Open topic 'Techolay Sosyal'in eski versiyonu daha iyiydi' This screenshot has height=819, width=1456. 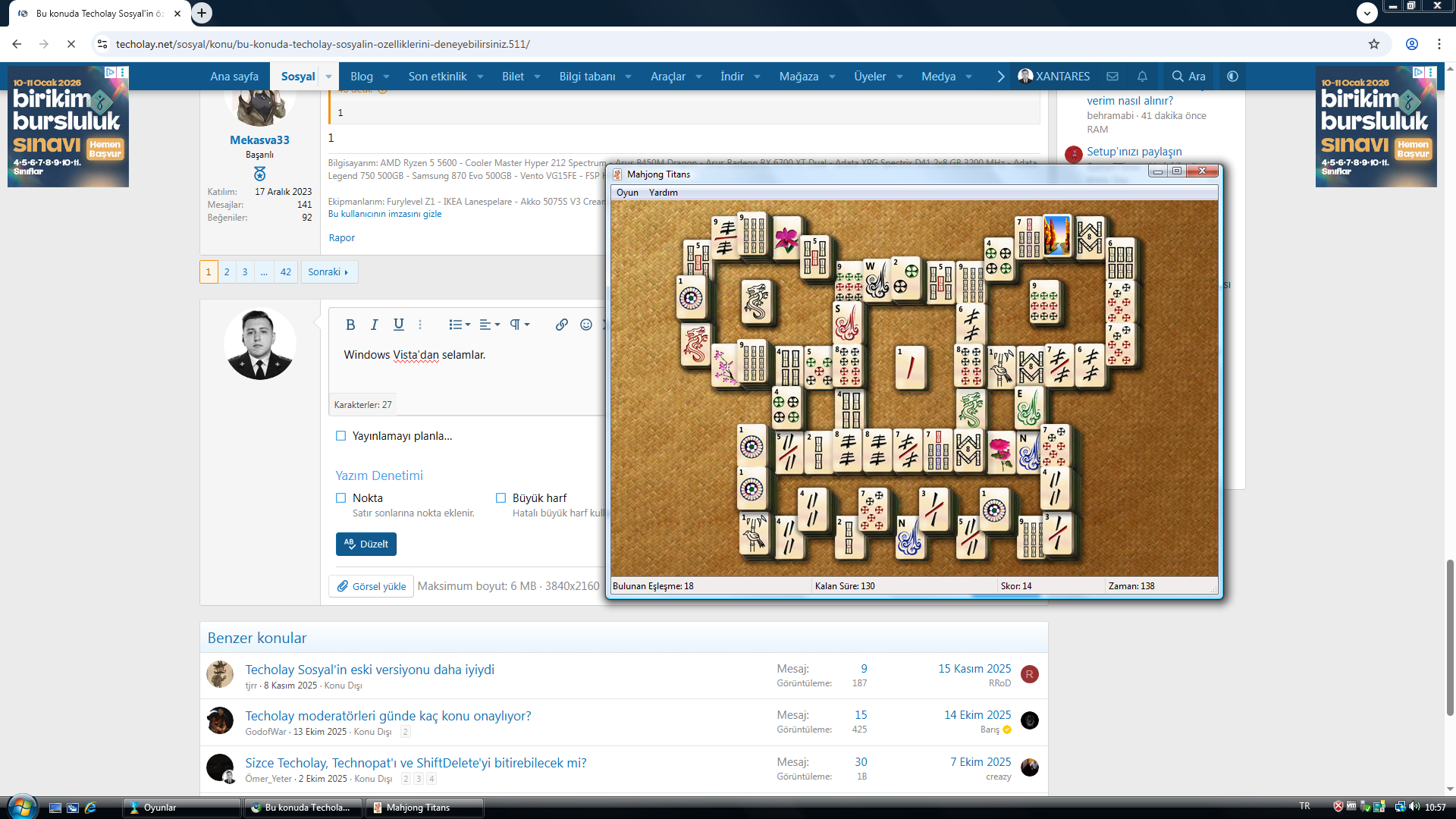tap(369, 670)
